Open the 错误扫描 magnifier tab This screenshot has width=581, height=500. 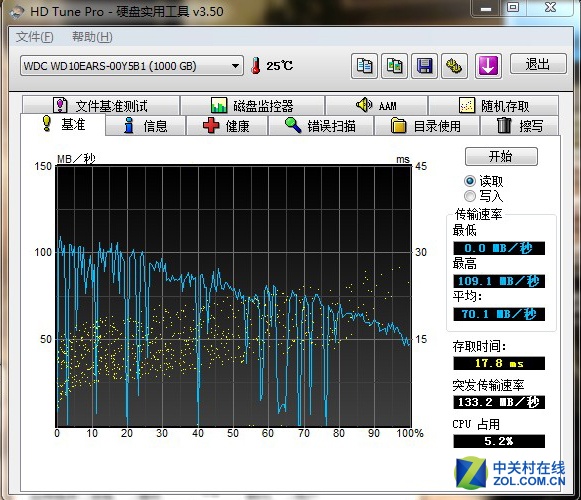[321, 126]
